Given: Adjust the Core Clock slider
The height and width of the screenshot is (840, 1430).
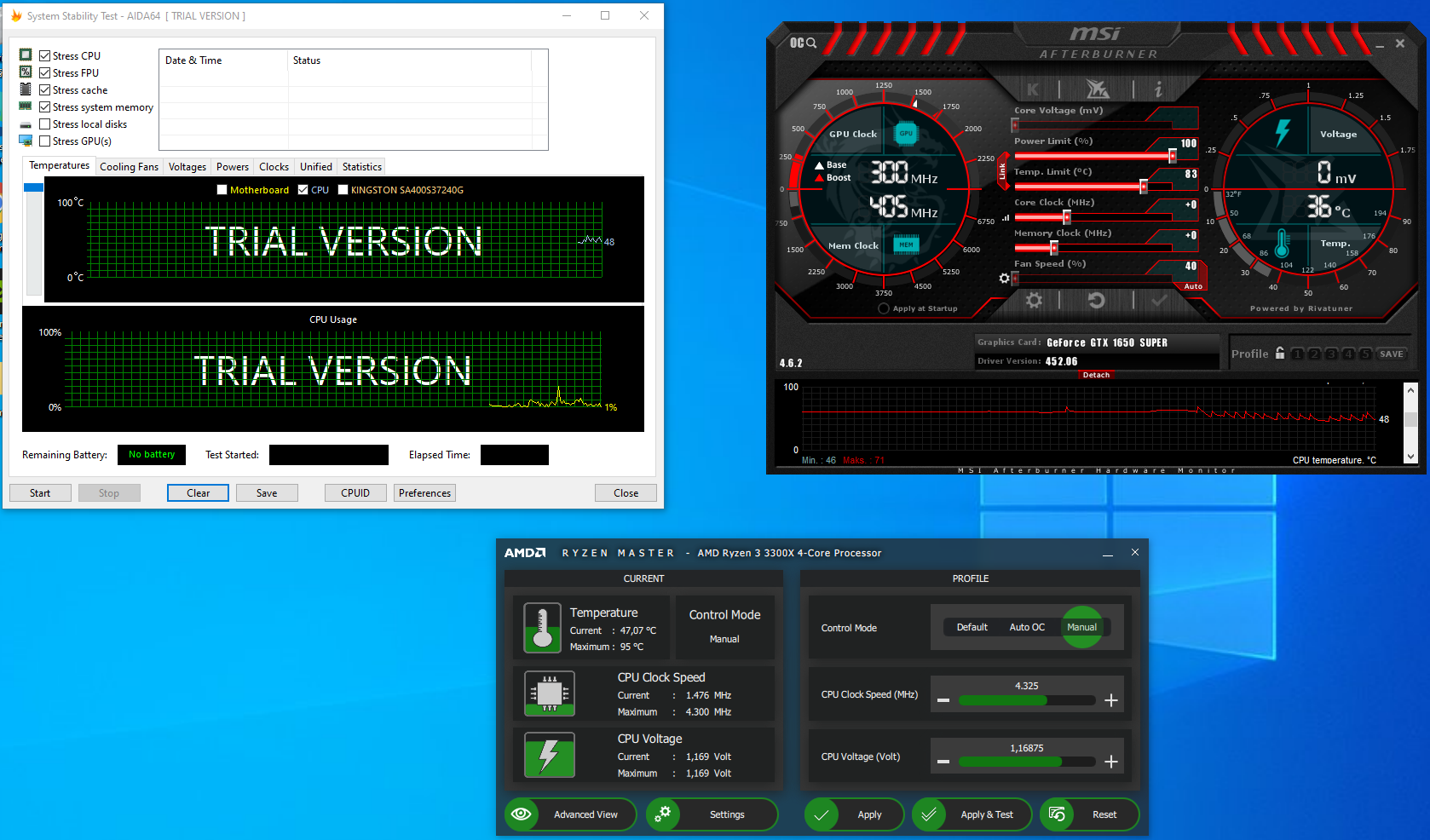Looking at the screenshot, I should pyautogui.click(x=1067, y=217).
